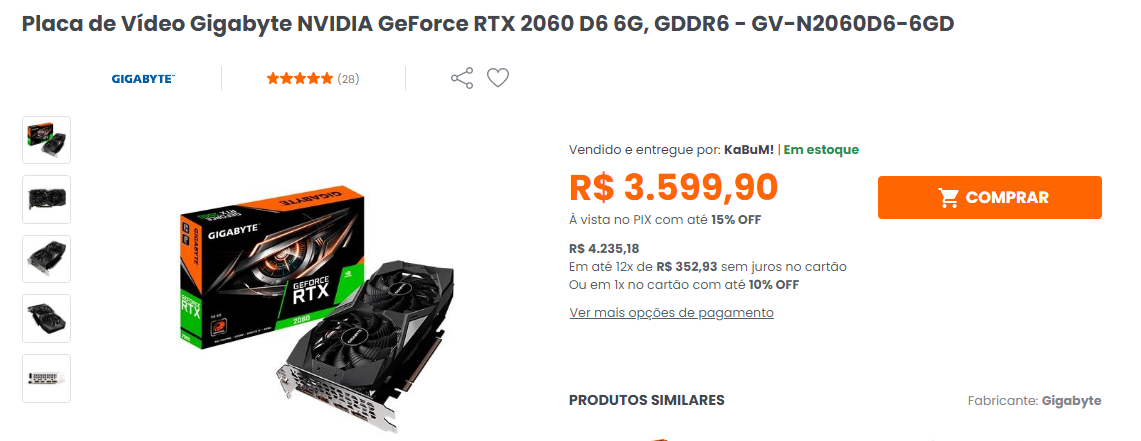This screenshot has height=441, width=1141.
Task: Click the orange five-star rating
Action: tap(299, 79)
